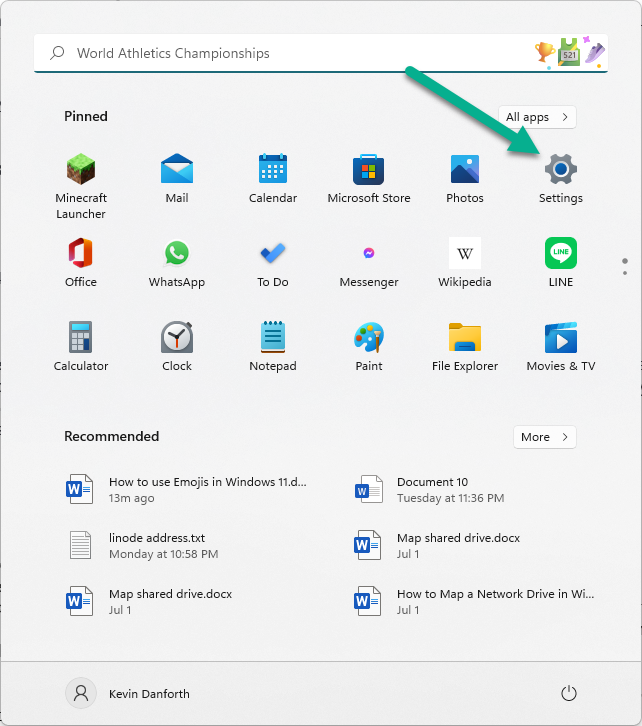Click the Kevin Danforth account name

pyautogui.click(x=149, y=694)
